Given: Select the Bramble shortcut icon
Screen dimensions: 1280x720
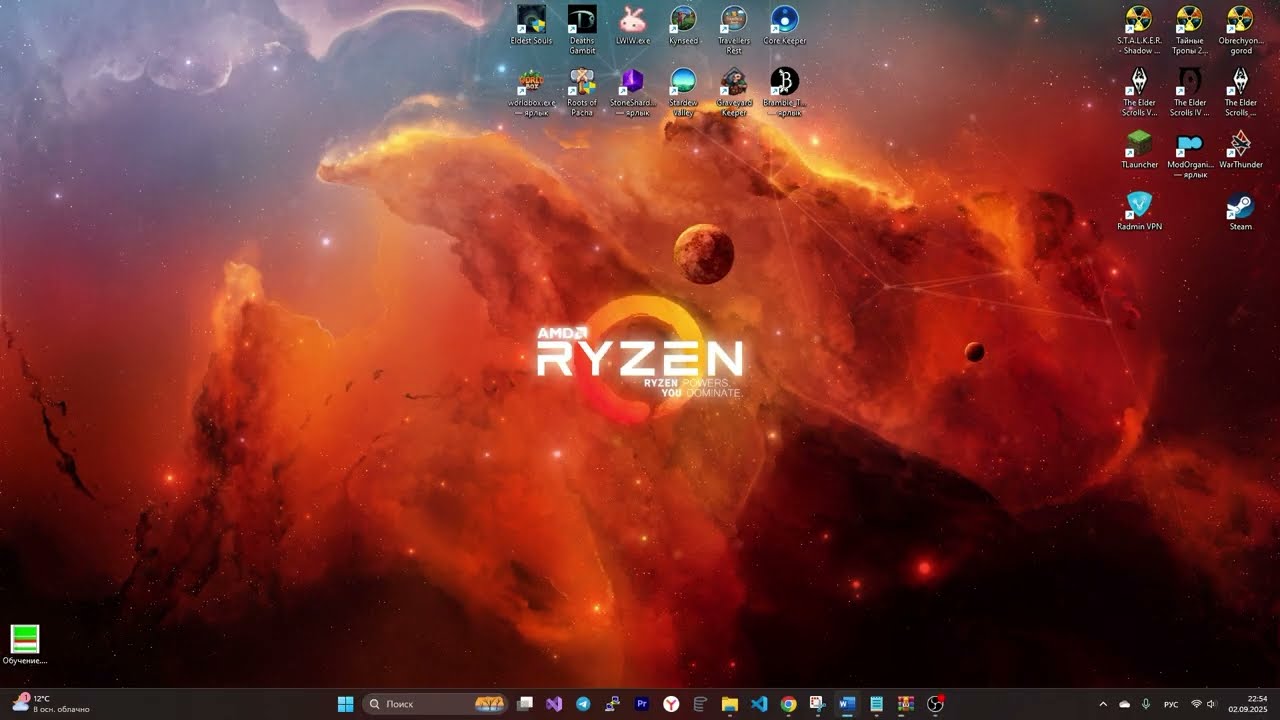Looking at the screenshot, I should click(784, 92).
